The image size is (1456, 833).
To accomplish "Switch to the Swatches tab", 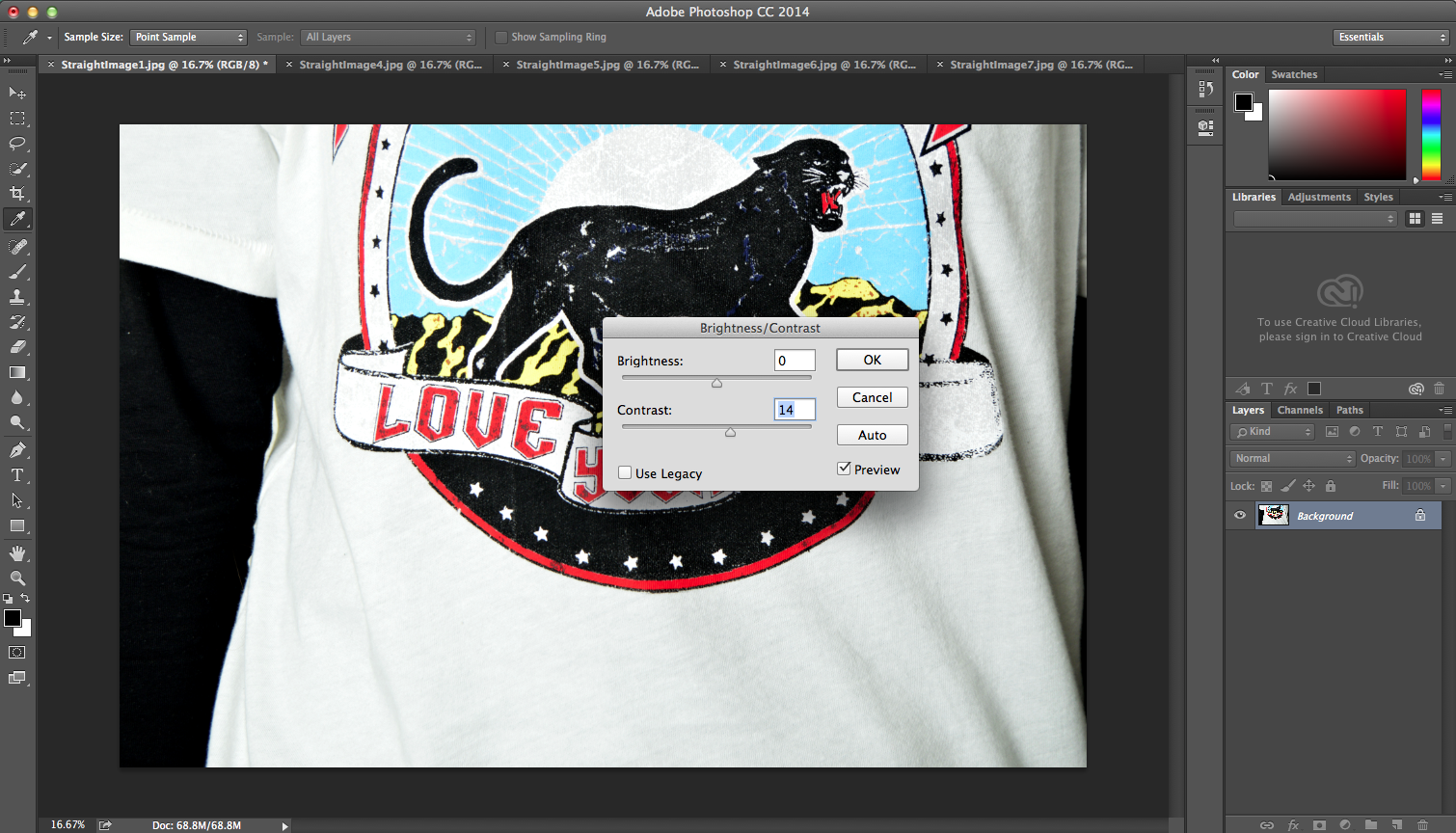I will [1294, 74].
